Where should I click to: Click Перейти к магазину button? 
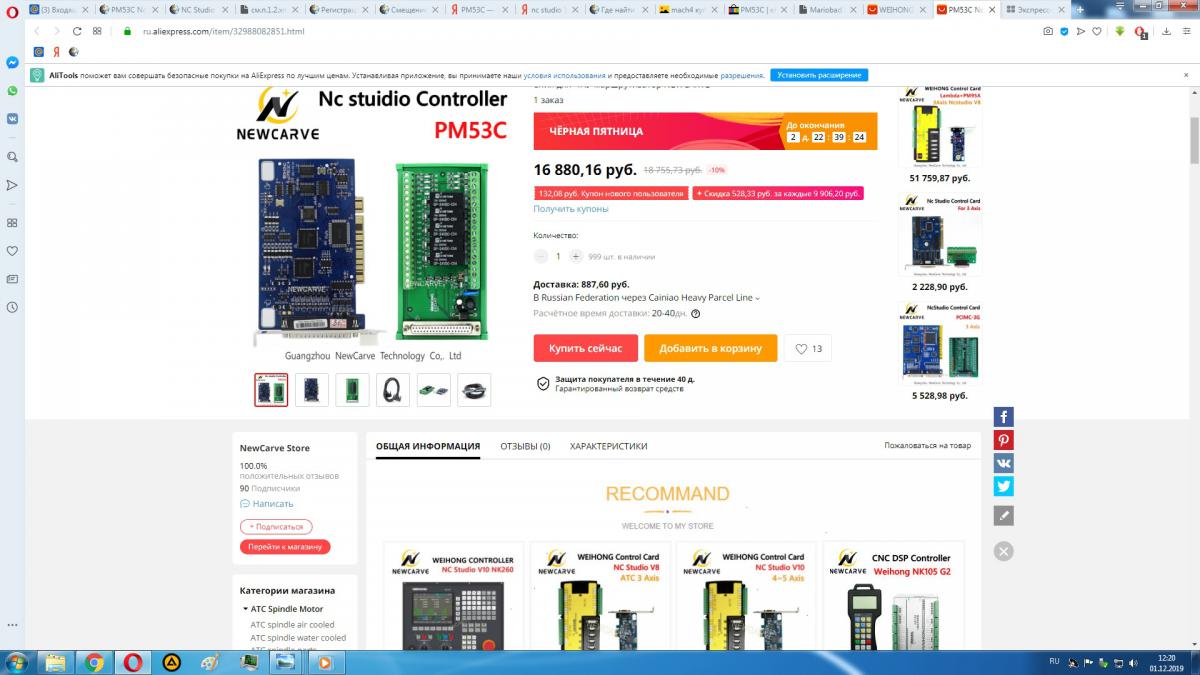coord(285,547)
